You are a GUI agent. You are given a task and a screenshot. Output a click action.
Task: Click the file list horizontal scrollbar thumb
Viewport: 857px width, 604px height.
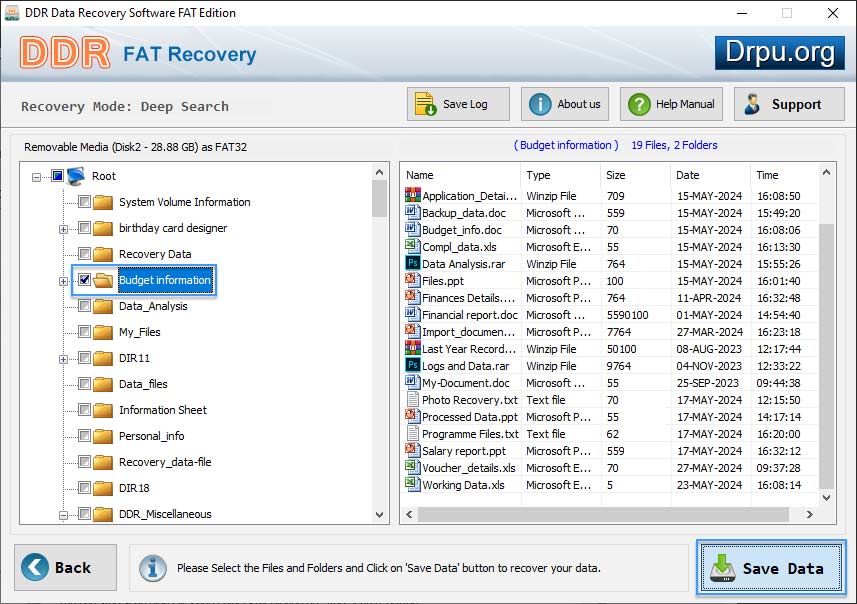pos(603,514)
